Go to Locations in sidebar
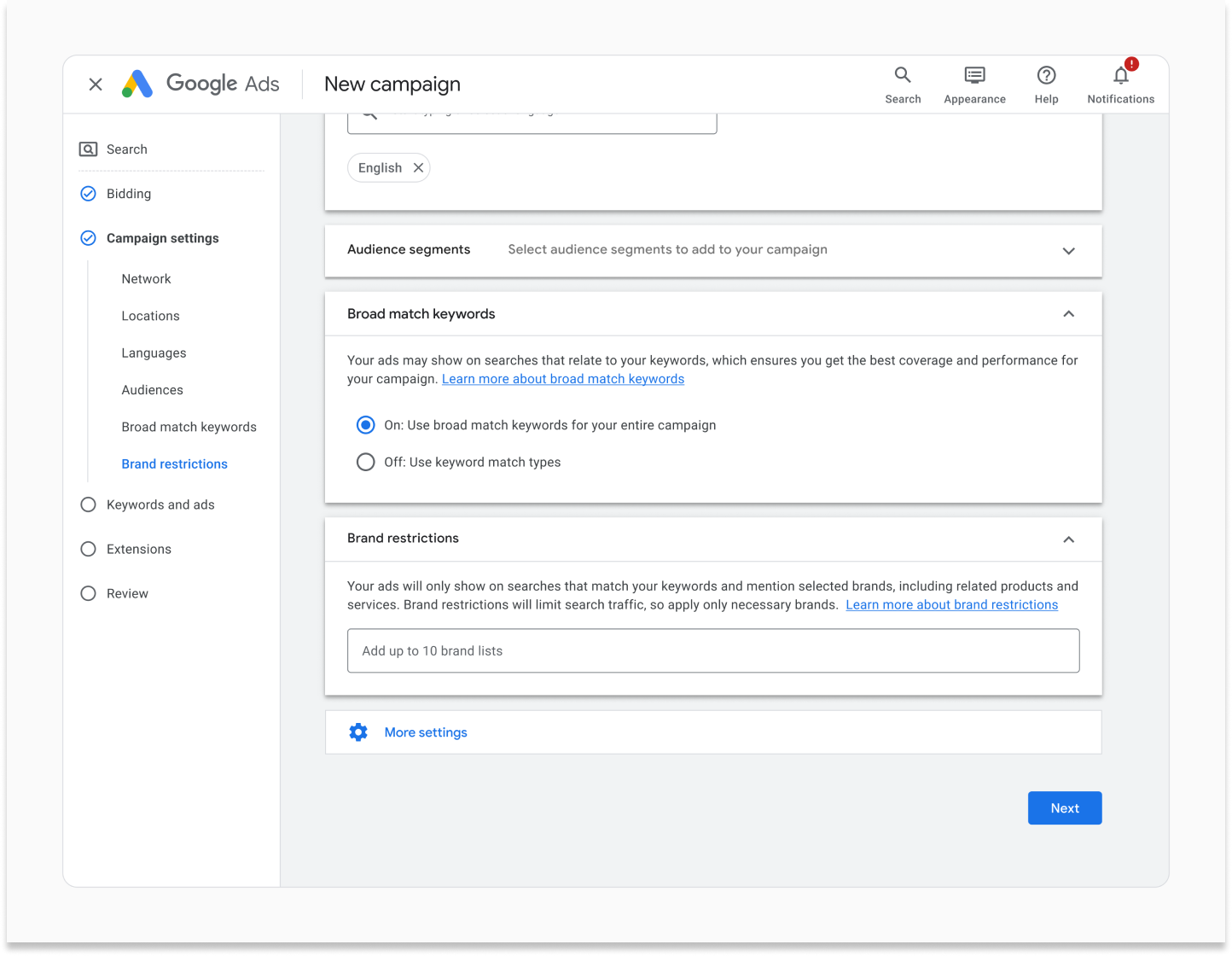The height and width of the screenshot is (956, 1232). pos(150,316)
